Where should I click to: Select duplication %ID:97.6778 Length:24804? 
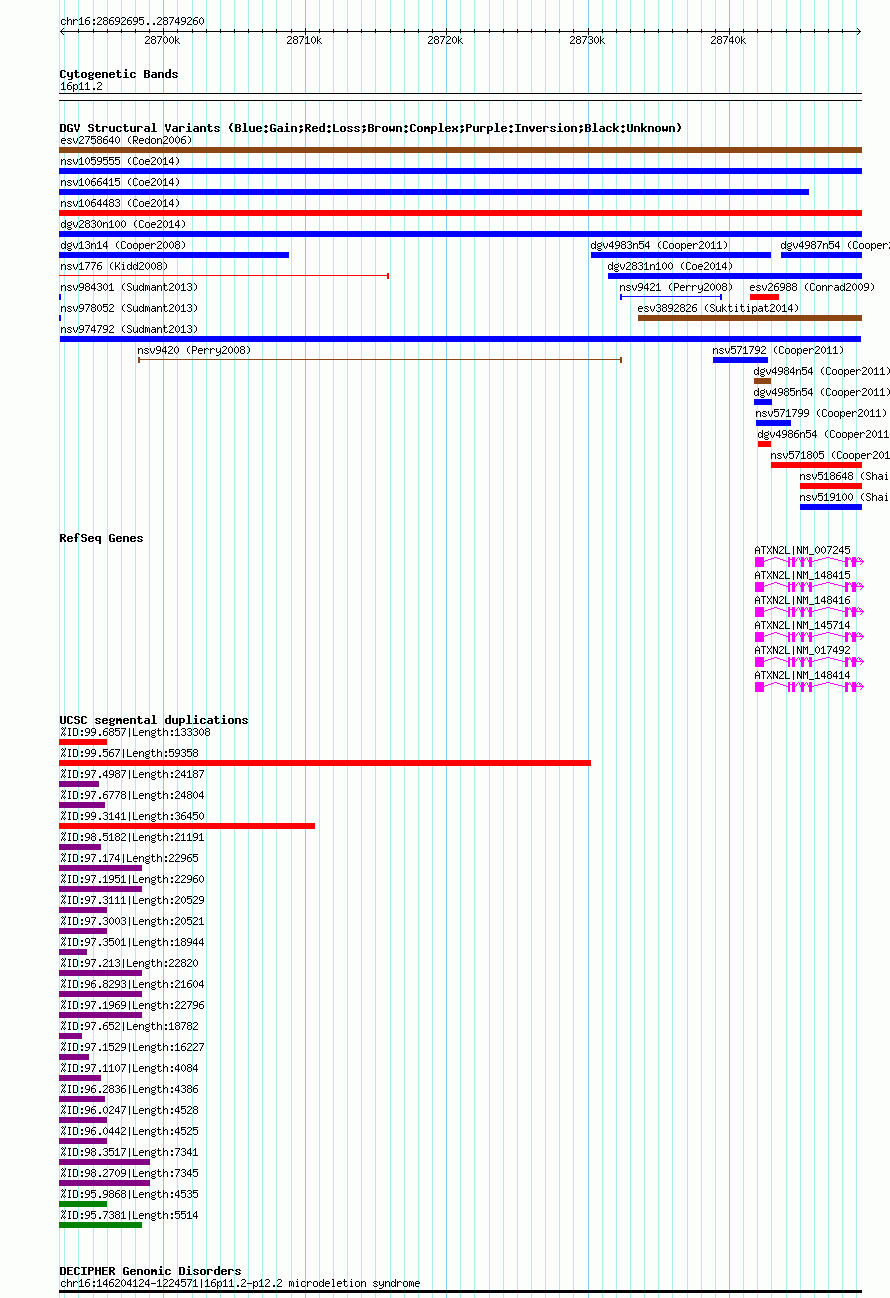82,805
